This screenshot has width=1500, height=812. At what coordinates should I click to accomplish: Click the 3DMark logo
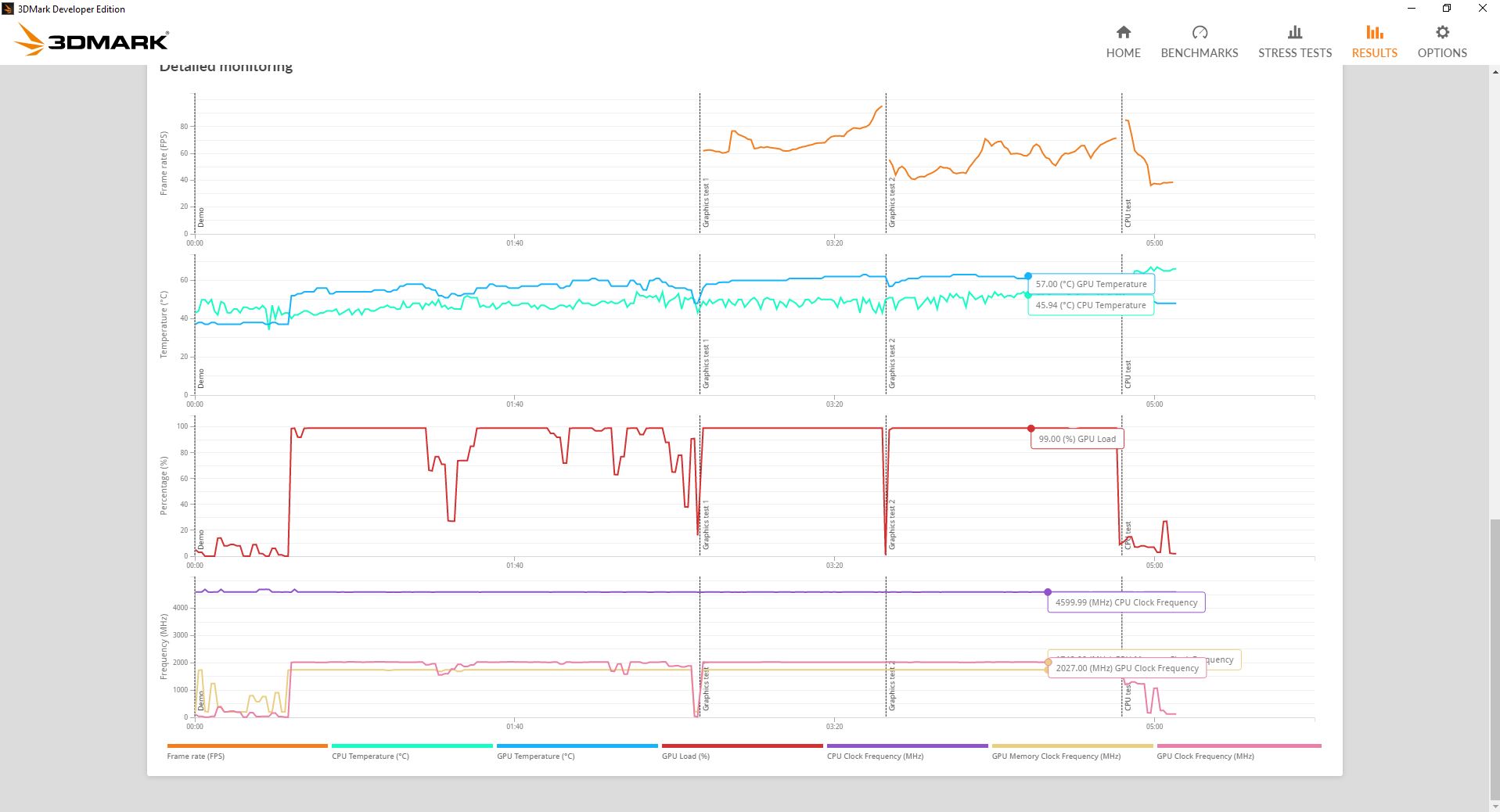point(93,40)
